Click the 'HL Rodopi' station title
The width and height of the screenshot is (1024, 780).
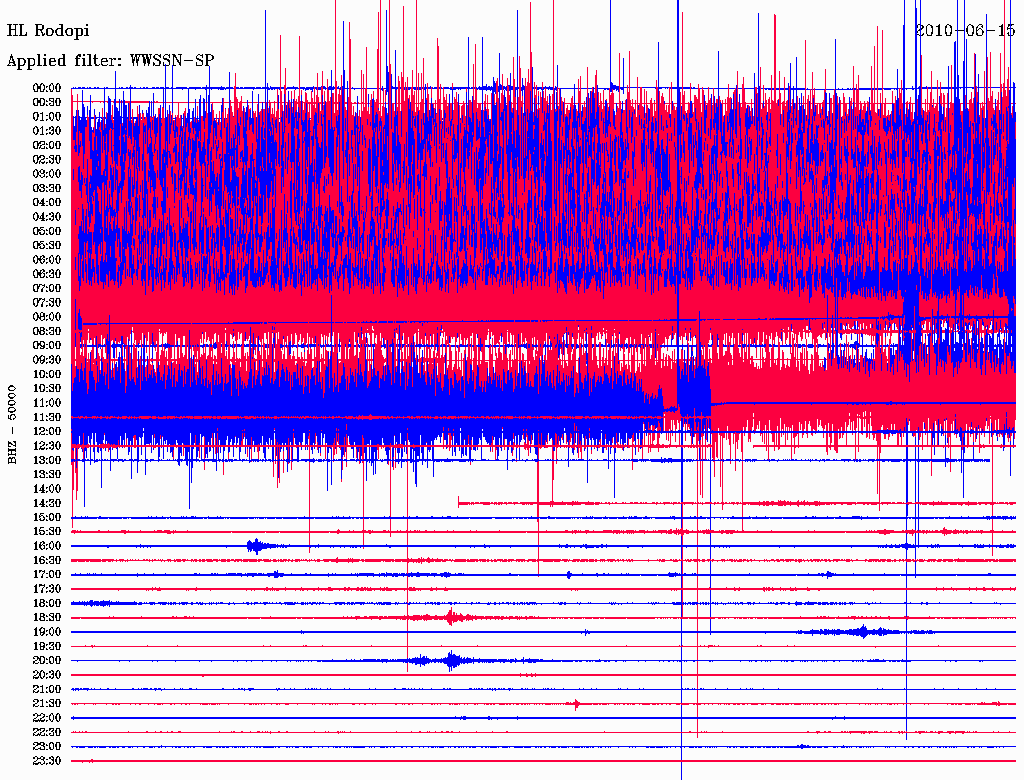[x=48, y=31]
